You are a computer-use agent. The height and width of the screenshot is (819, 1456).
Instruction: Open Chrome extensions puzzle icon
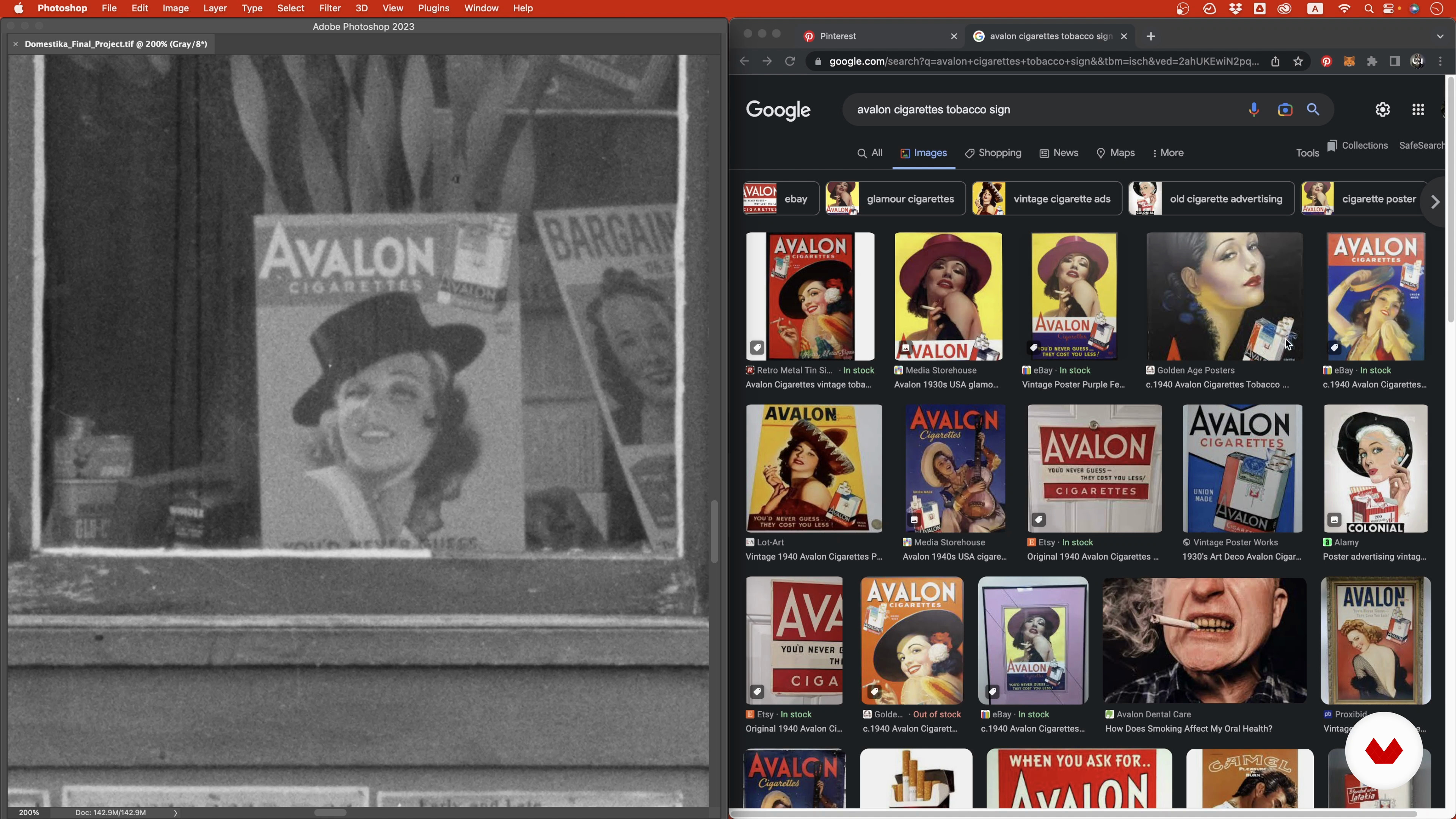coord(1372,61)
